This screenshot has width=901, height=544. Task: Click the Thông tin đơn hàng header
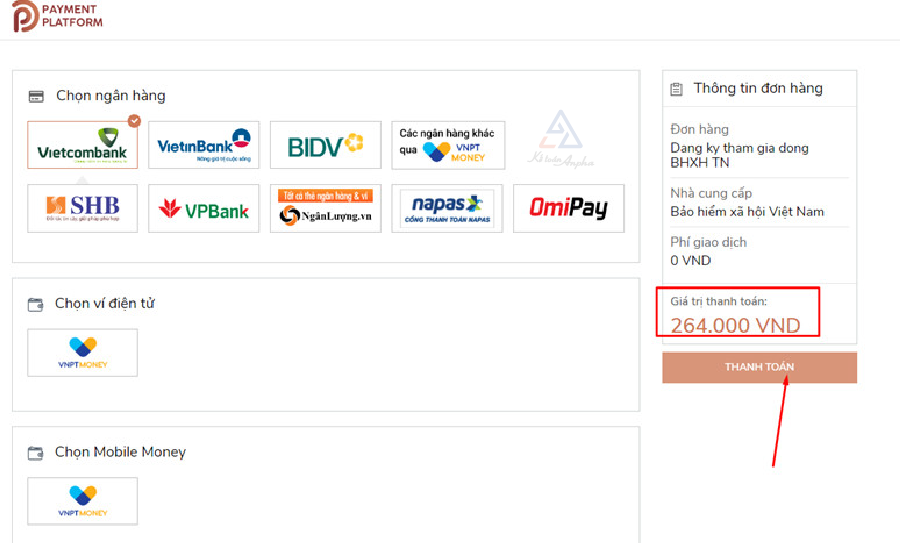click(x=758, y=88)
